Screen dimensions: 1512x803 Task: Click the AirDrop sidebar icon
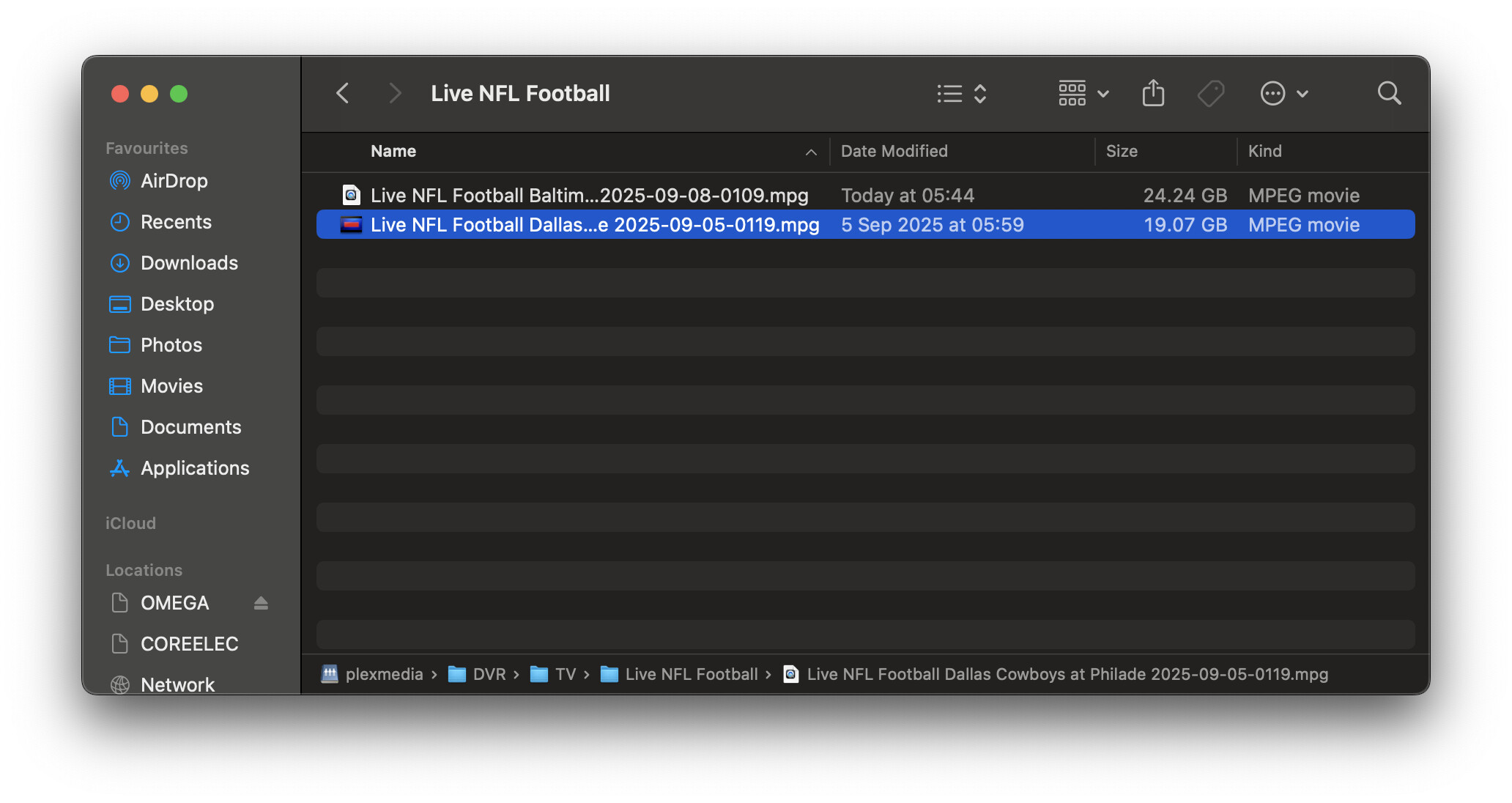(x=119, y=181)
